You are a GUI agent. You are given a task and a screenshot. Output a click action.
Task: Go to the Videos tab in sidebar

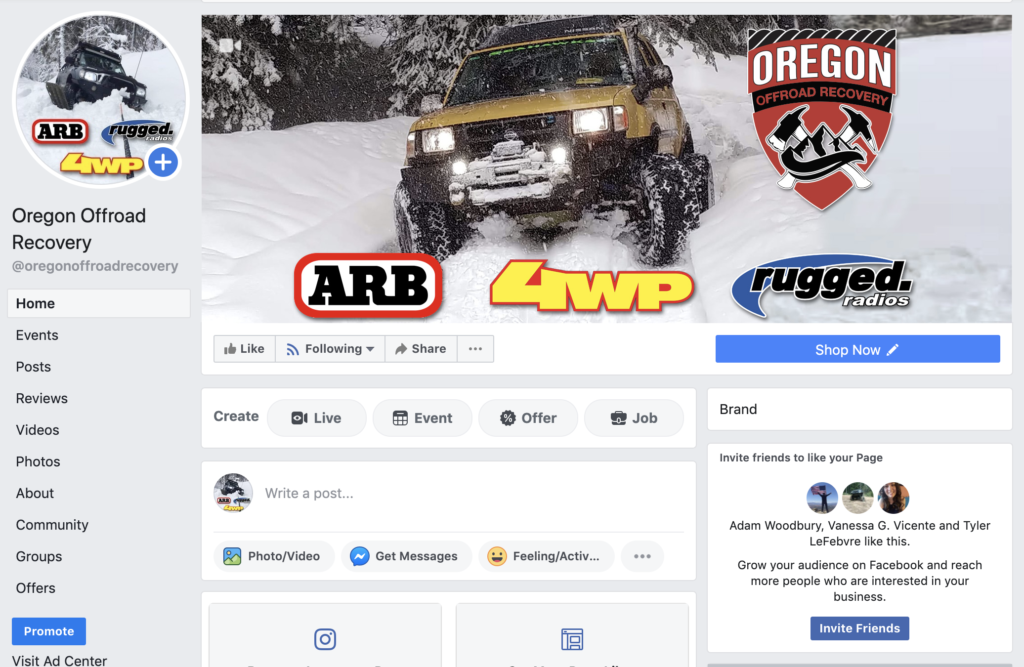37,430
